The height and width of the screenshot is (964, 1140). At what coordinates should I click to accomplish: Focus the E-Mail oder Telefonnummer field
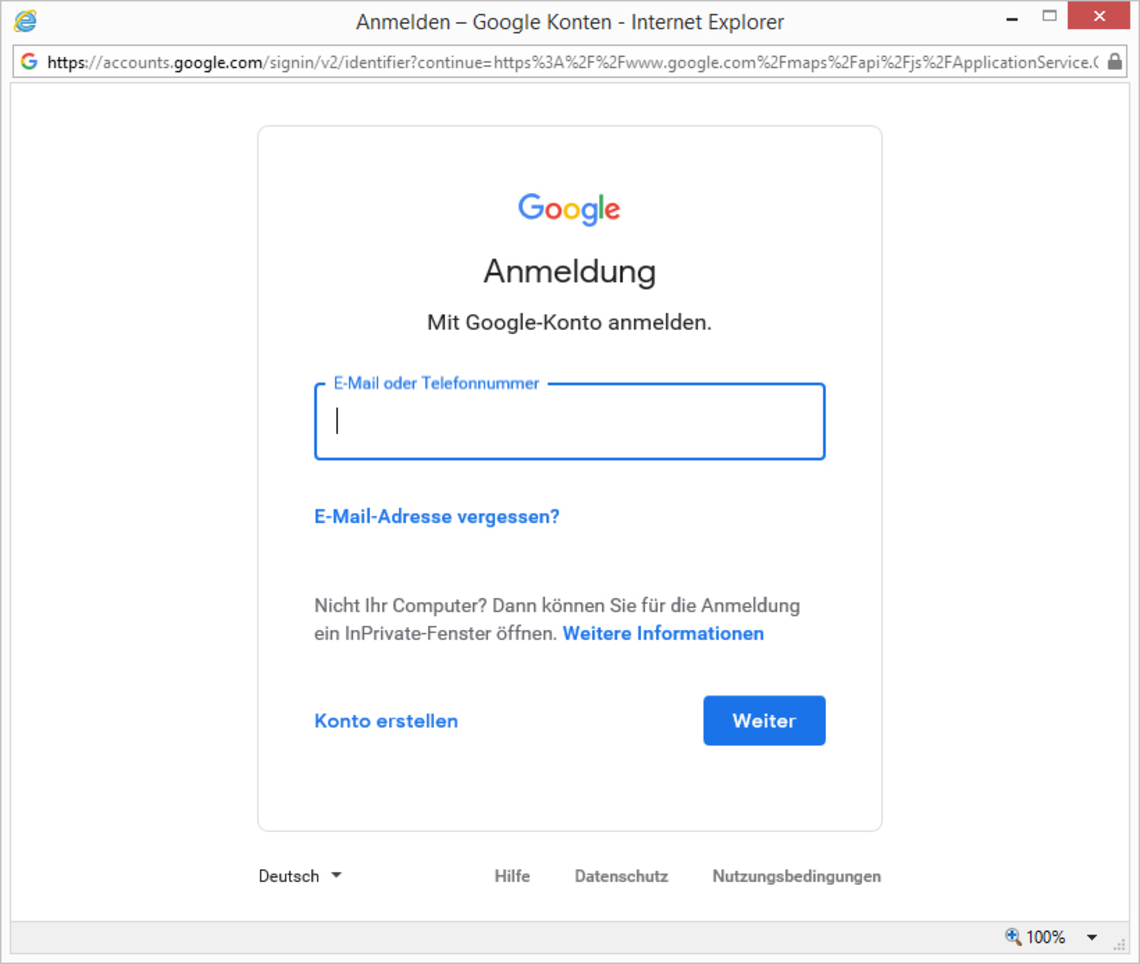pos(569,422)
